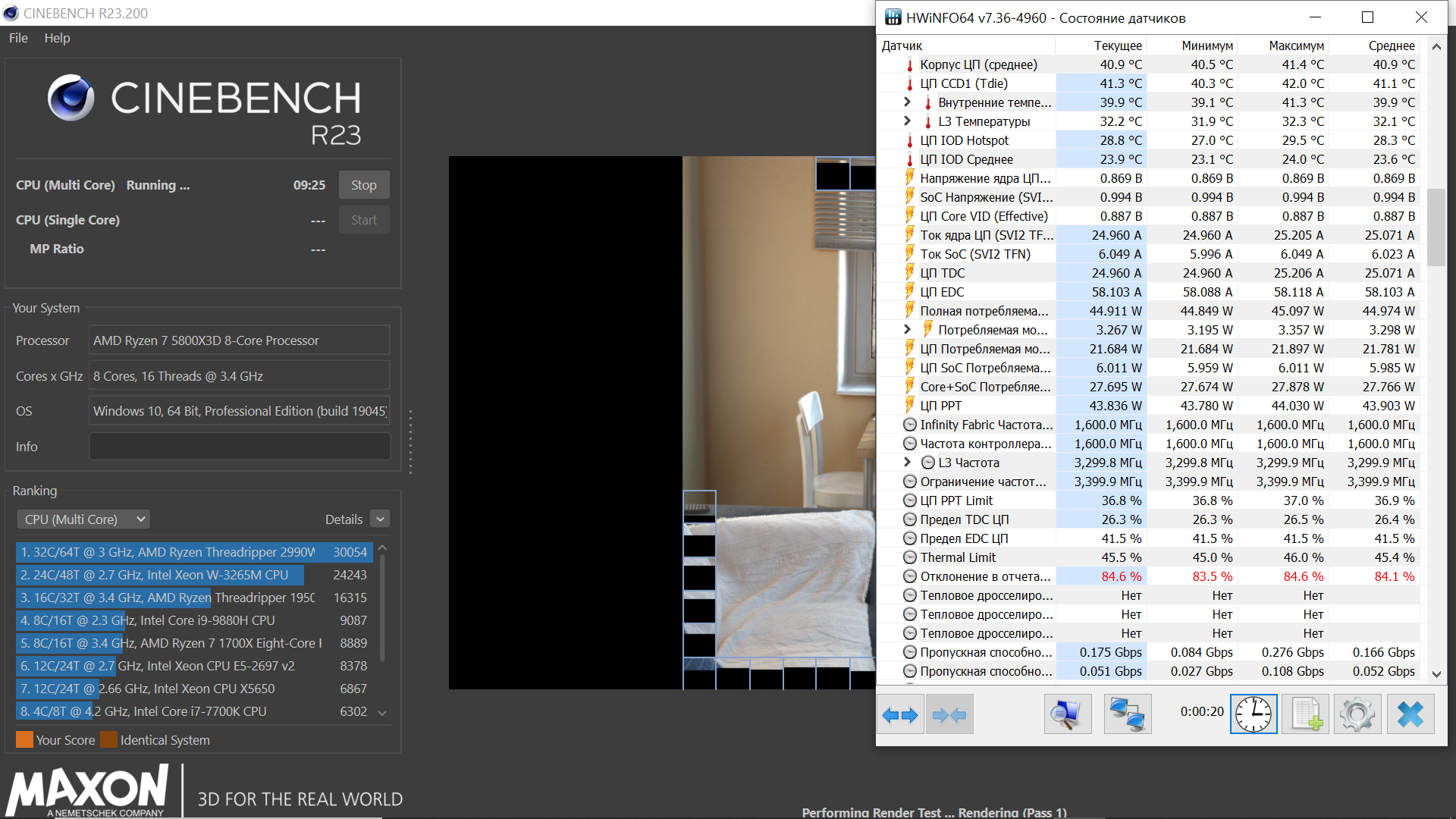This screenshot has height=819, width=1456.
Task: Click the expand-columns blue arrows icon in HWiNFO
Action: pos(900,714)
